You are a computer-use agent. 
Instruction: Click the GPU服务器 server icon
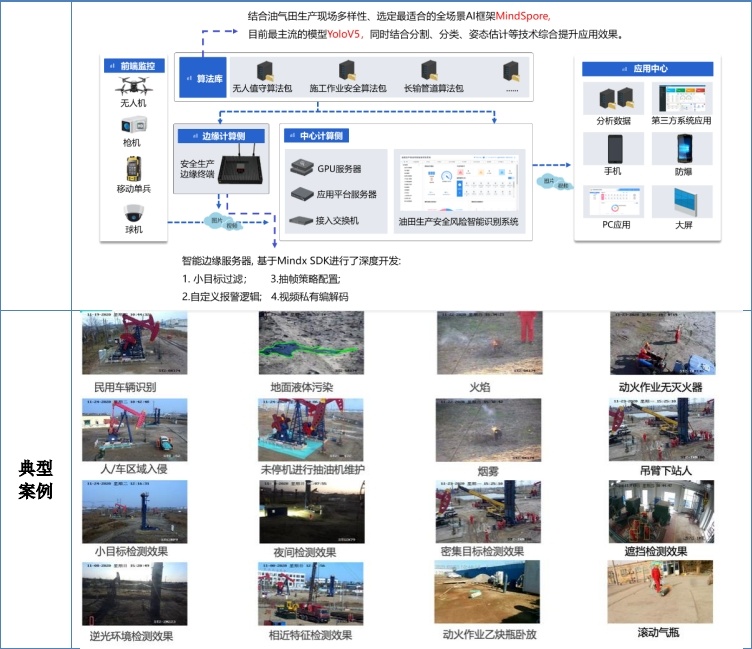point(301,167)
